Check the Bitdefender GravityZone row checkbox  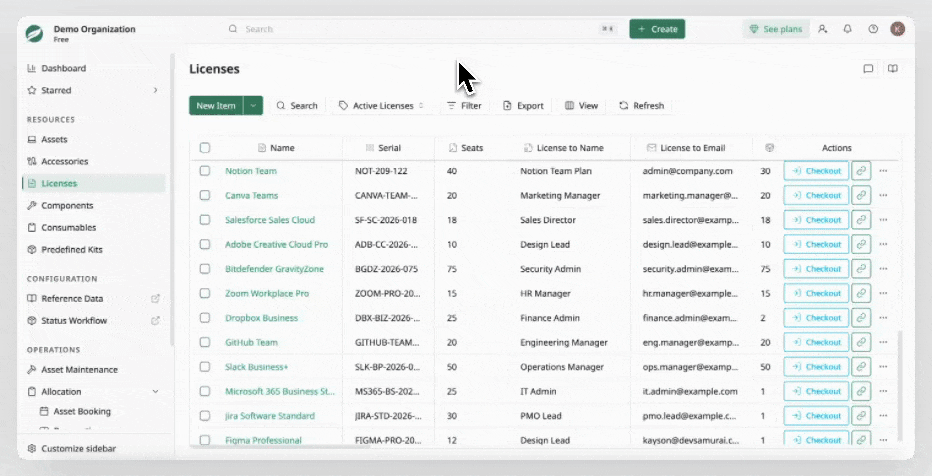tap(205, 269)
